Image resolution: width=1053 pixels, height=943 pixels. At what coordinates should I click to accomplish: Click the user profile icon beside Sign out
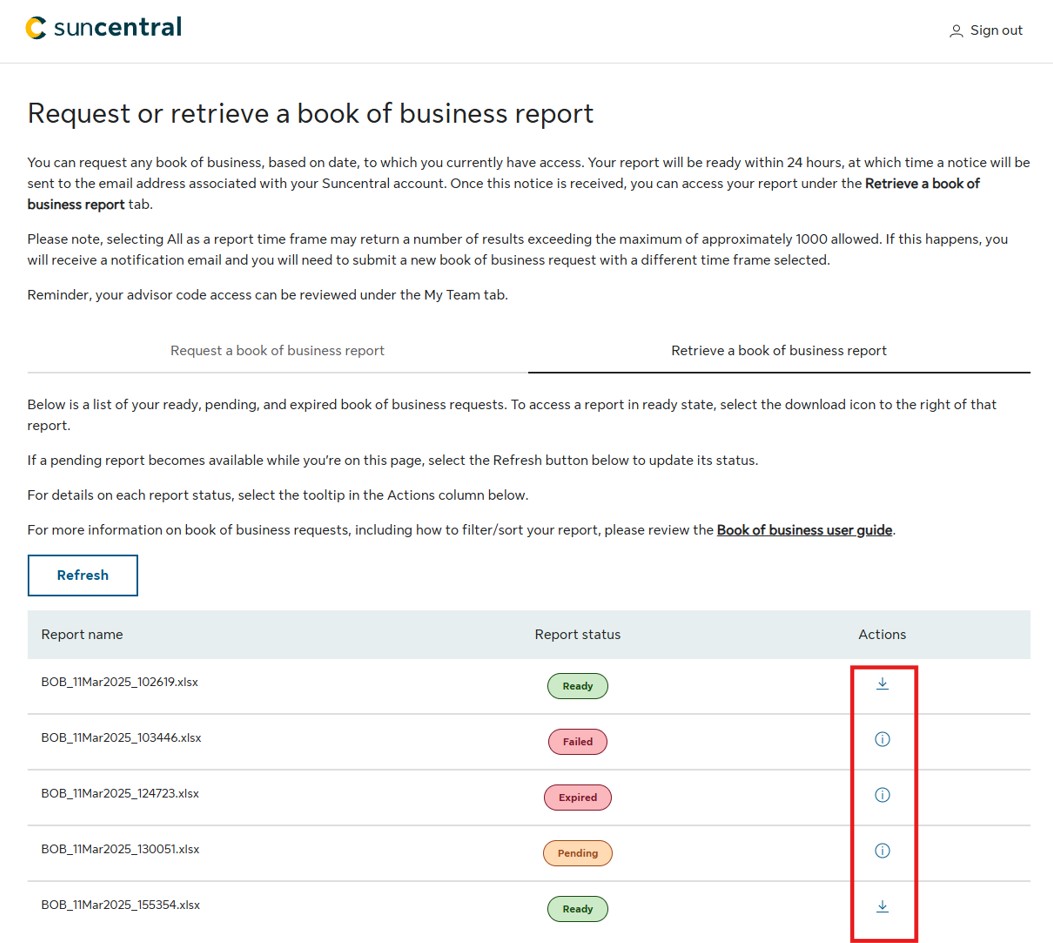956,31
